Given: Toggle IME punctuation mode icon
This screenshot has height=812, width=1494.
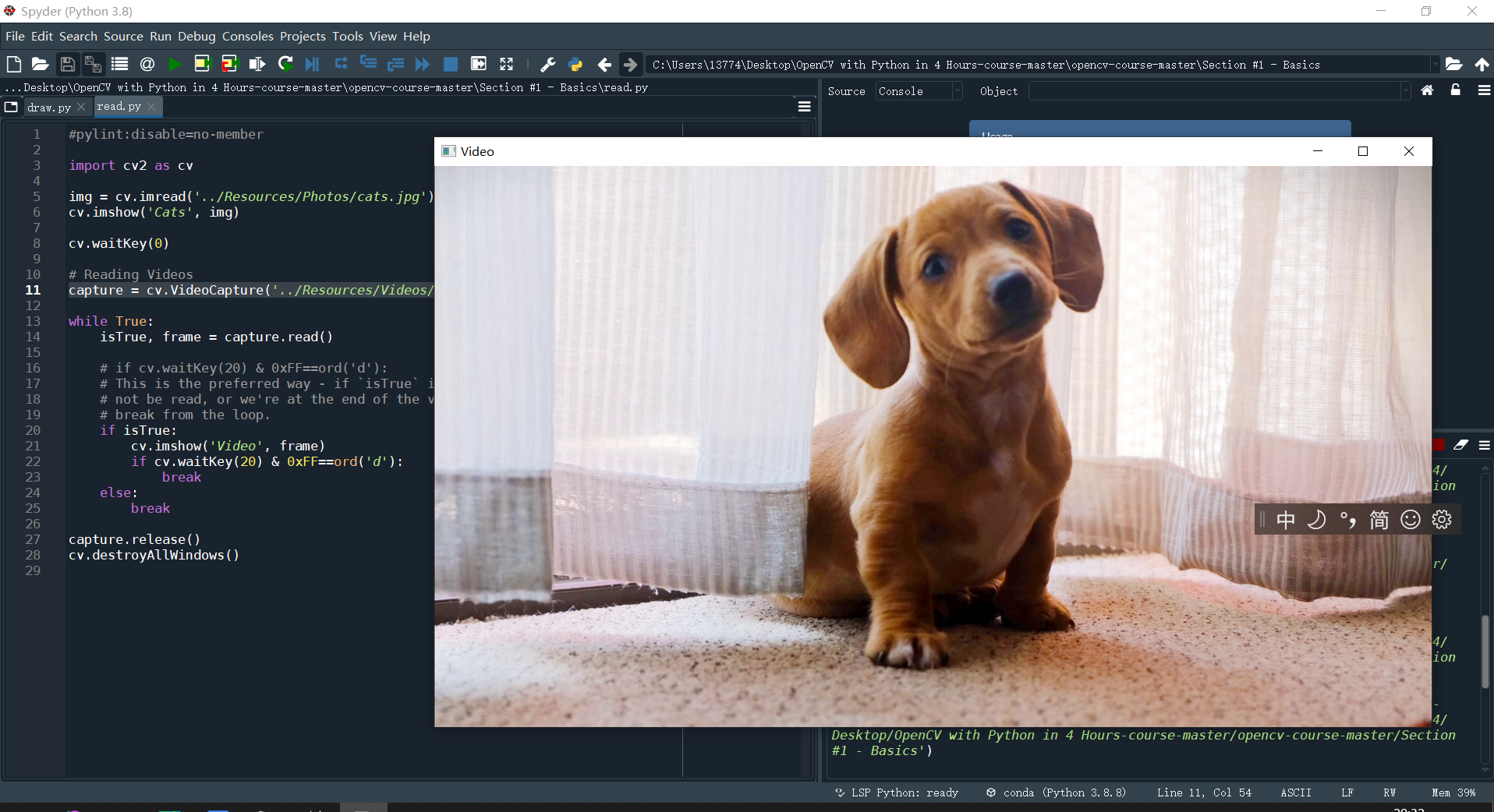Looking at the screenshot, I should (x=1347, y=520).
